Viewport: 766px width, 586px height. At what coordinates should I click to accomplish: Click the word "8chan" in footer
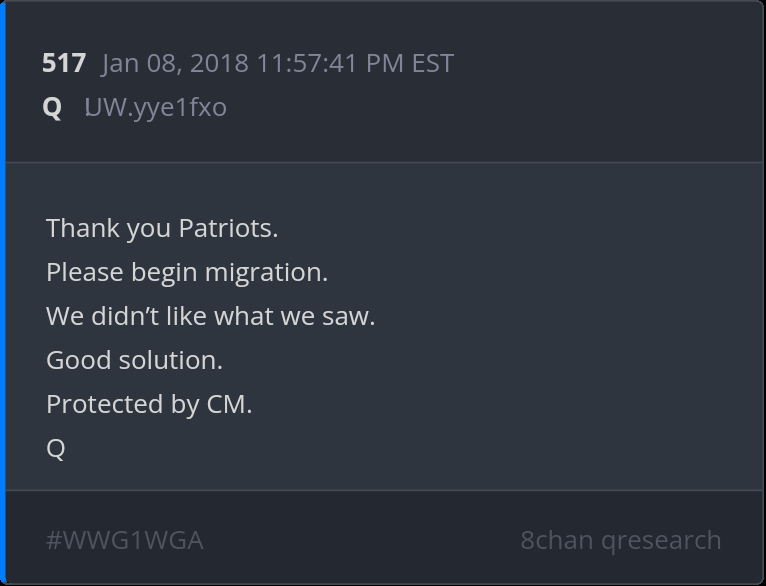[x=556, y=540]
